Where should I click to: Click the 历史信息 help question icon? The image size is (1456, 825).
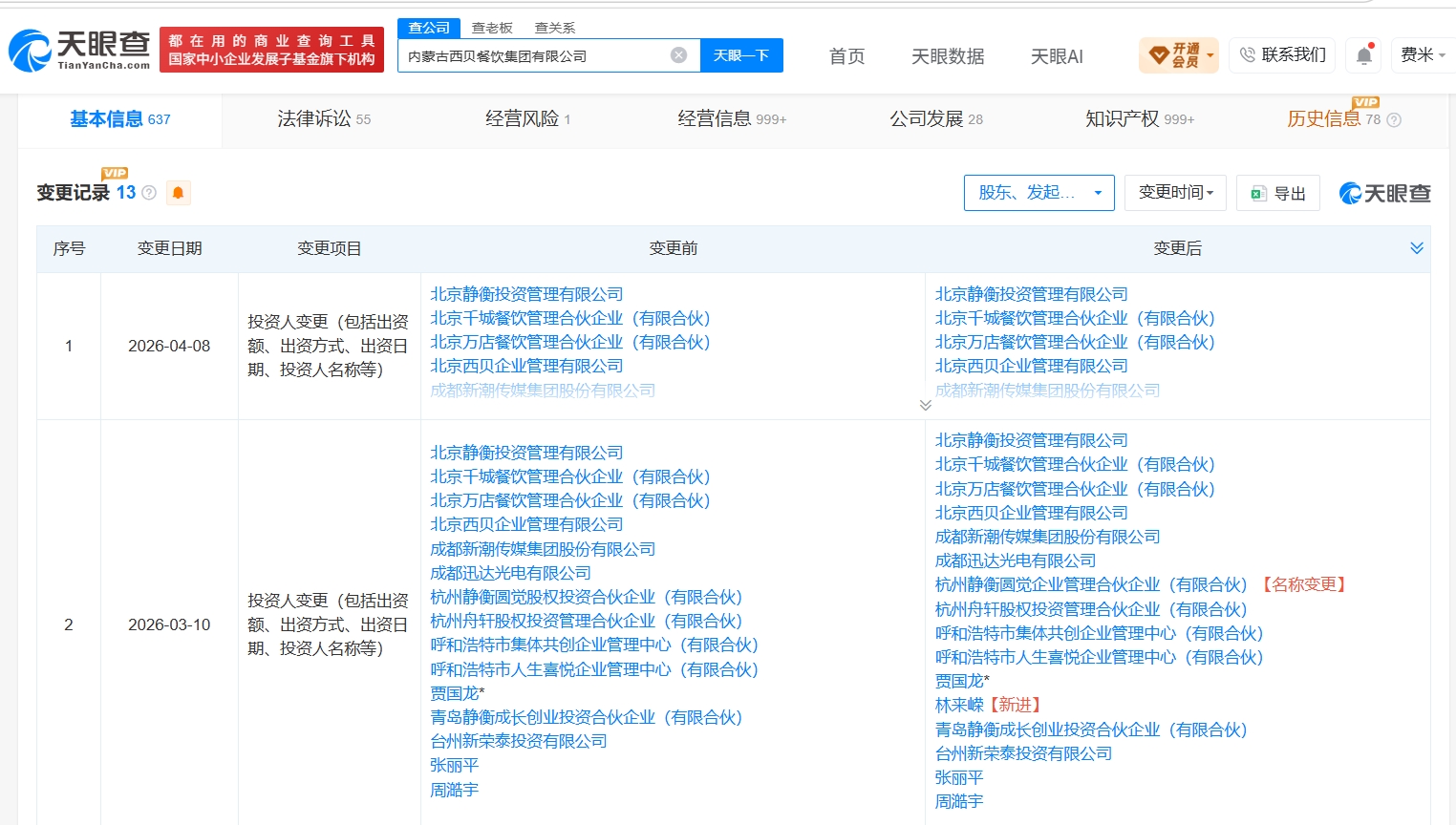(1394, 120)
